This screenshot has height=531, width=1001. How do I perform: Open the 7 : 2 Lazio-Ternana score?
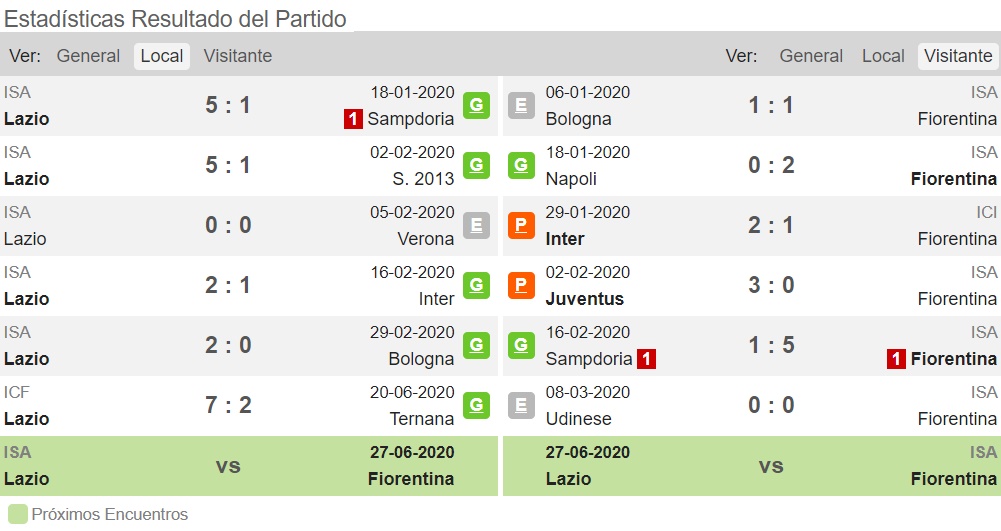(x=228, y=405)
